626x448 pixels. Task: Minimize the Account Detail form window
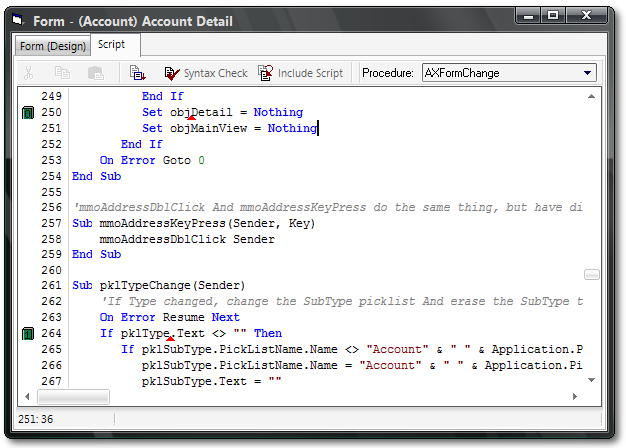[529, 16]
